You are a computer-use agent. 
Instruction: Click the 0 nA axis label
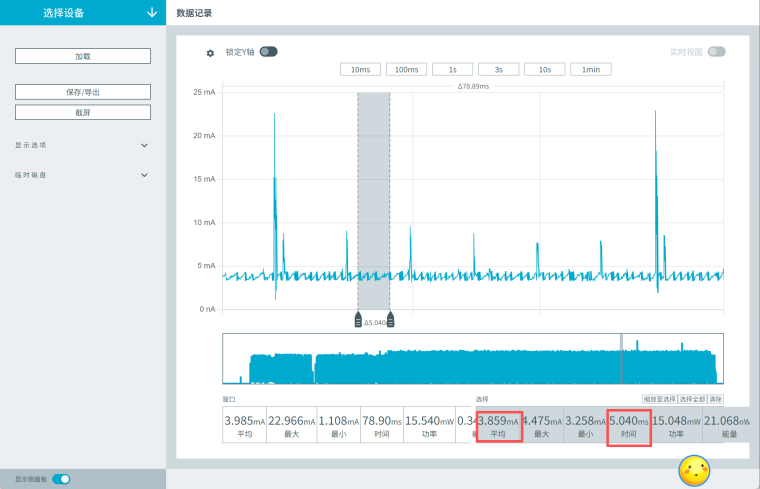point(207,309)
